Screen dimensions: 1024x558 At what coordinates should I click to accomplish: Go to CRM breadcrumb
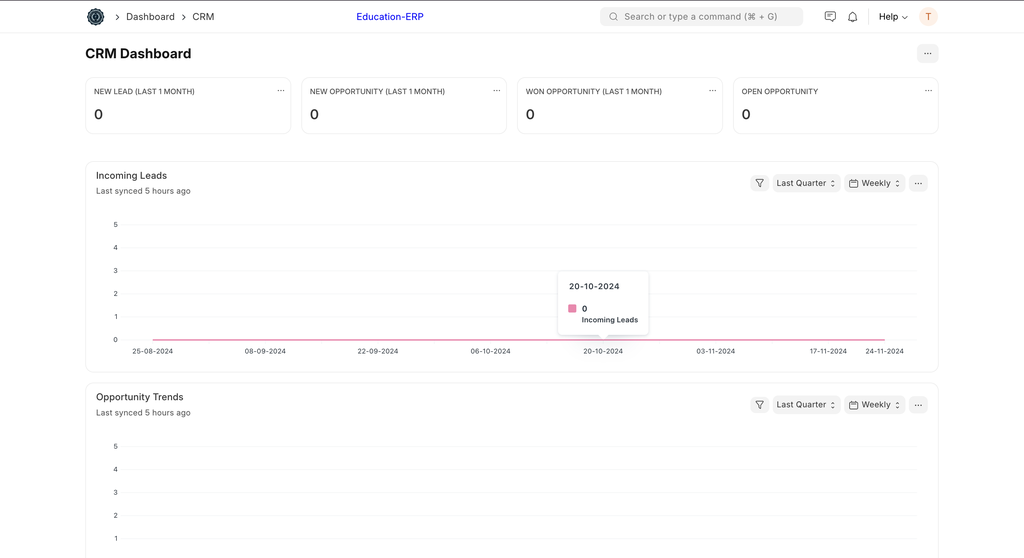click(x=203, y=17)
